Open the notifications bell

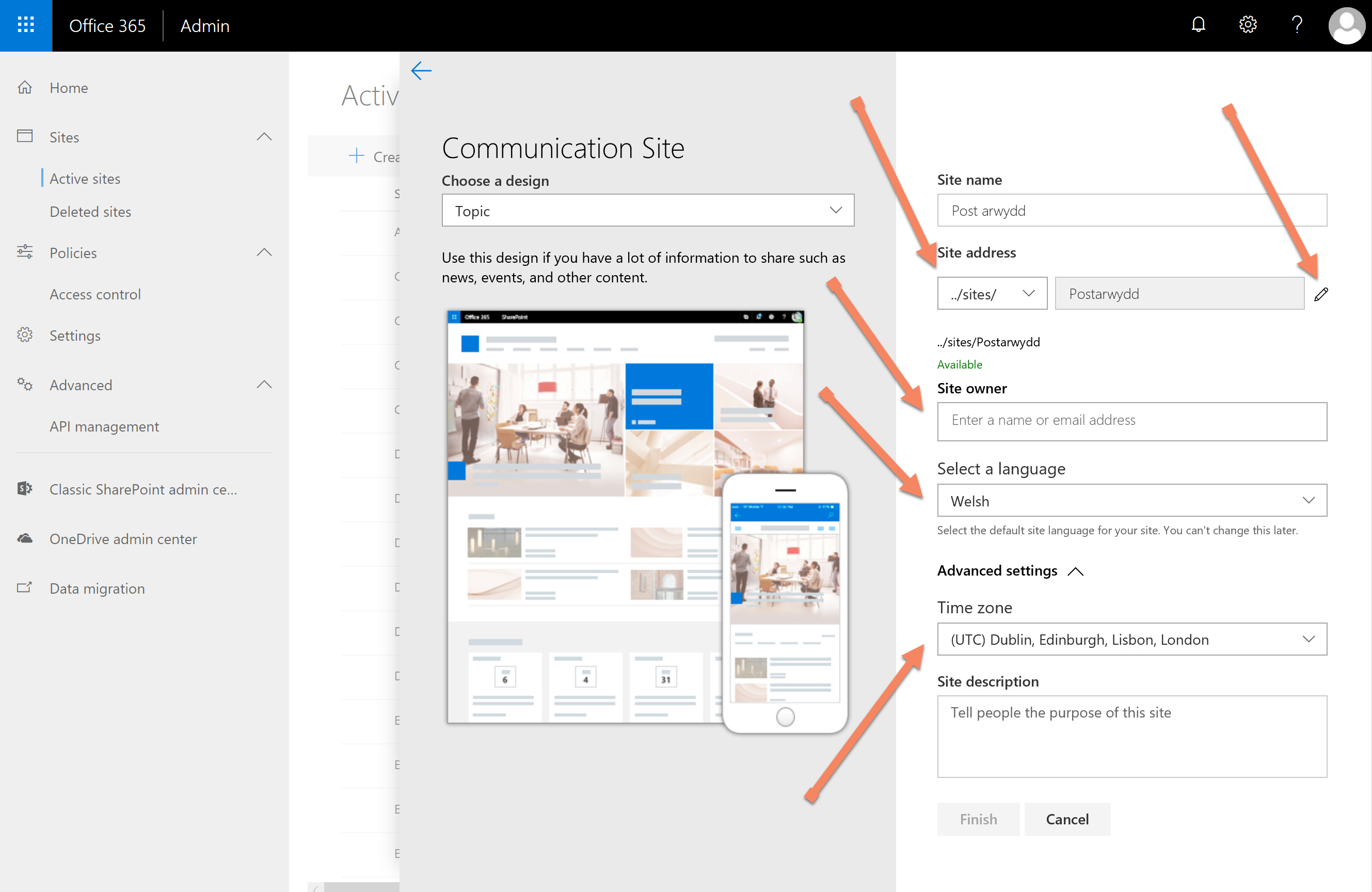pyautogui.click(x=1199, y=25)
